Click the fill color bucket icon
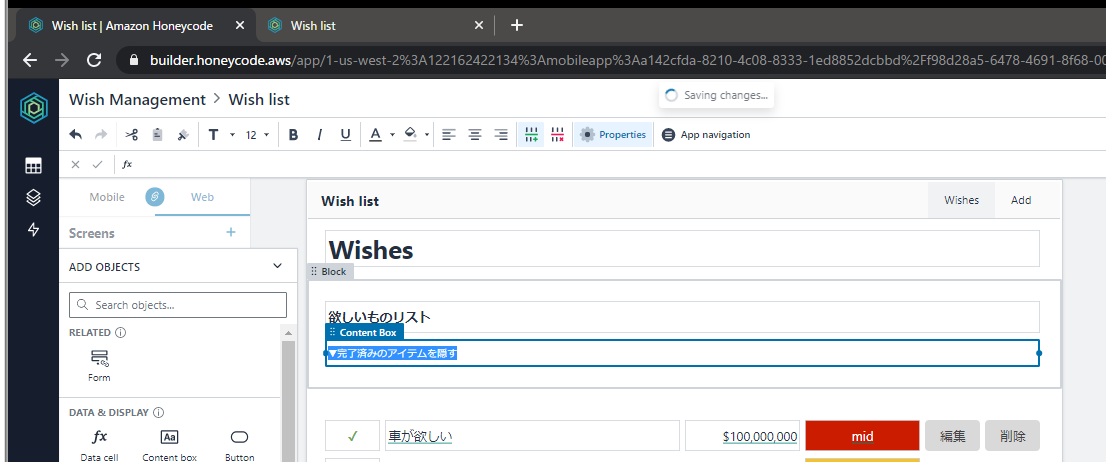The image size is (1106, 462). coord(410,135)
